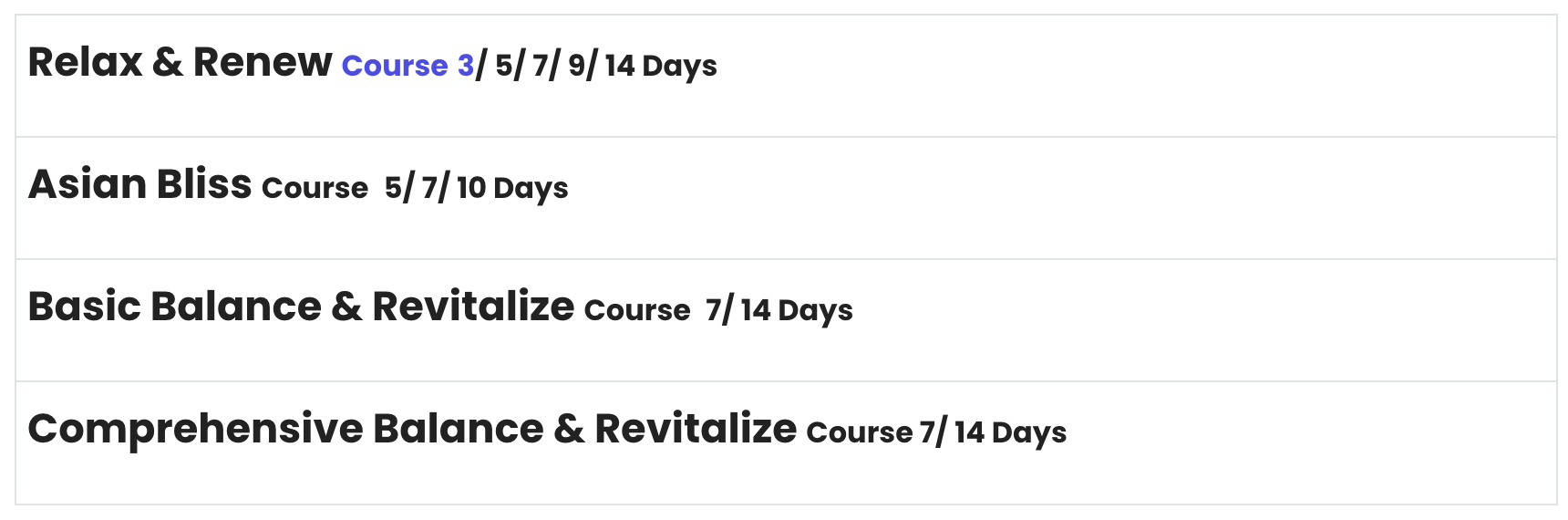Click the word 'Course' in Comprehensive Balance row
Viewport: 1568px width, 520px height.
[859, 433]
